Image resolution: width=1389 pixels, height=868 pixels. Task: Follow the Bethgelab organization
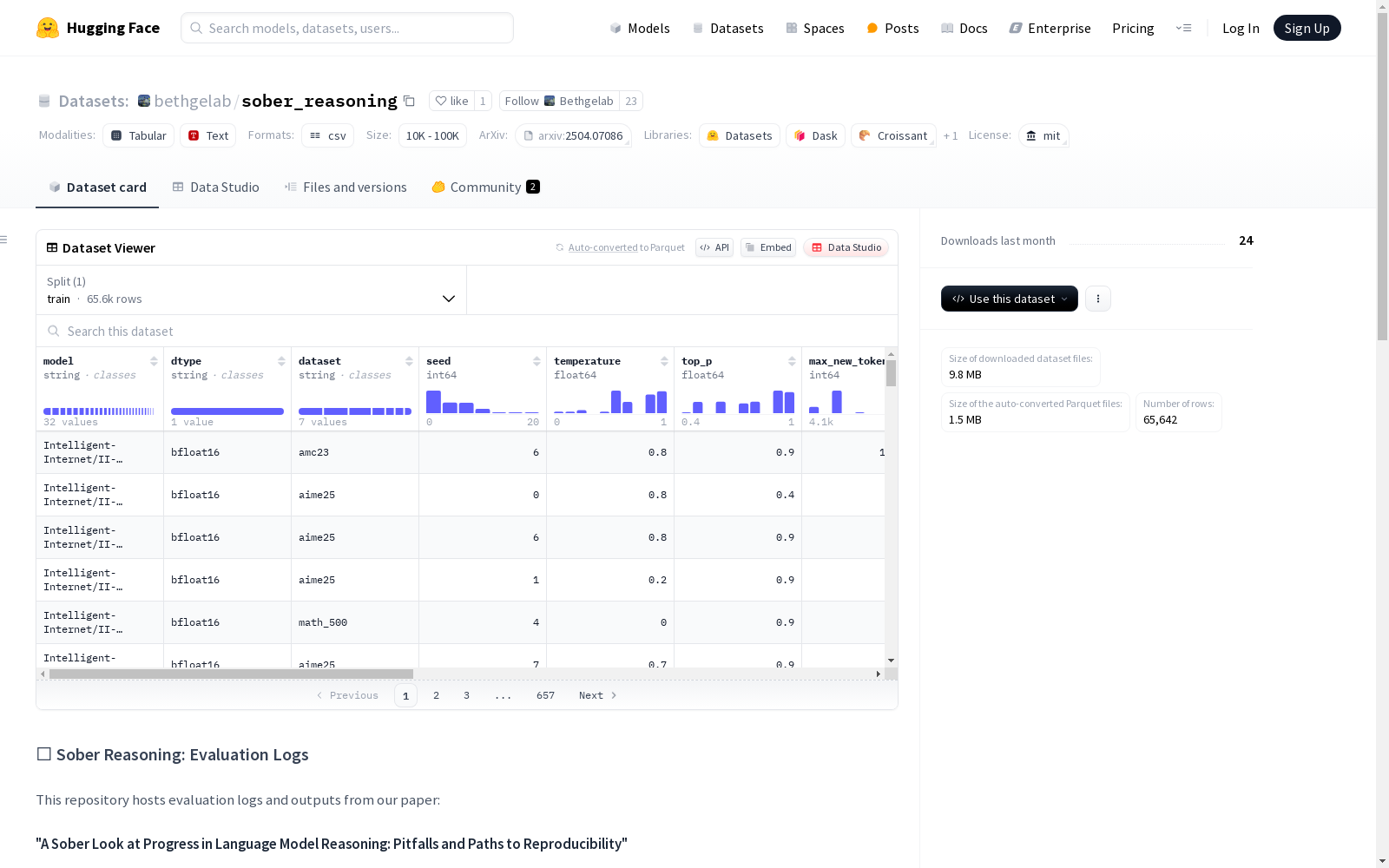click(x=559, y=101)
